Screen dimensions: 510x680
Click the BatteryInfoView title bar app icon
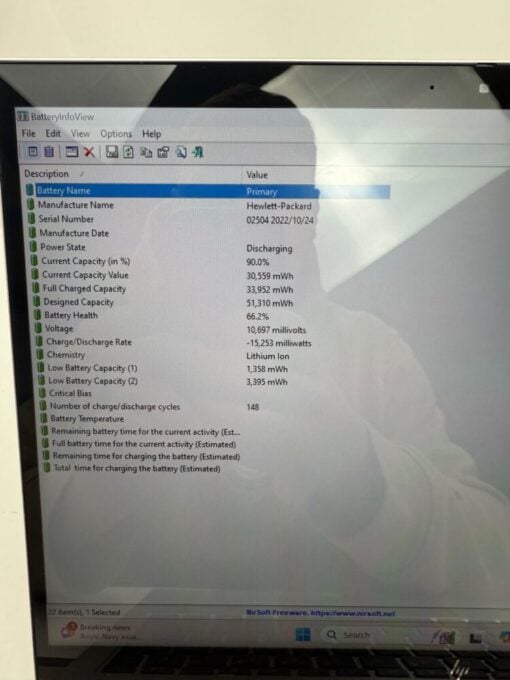coord(22,116)
